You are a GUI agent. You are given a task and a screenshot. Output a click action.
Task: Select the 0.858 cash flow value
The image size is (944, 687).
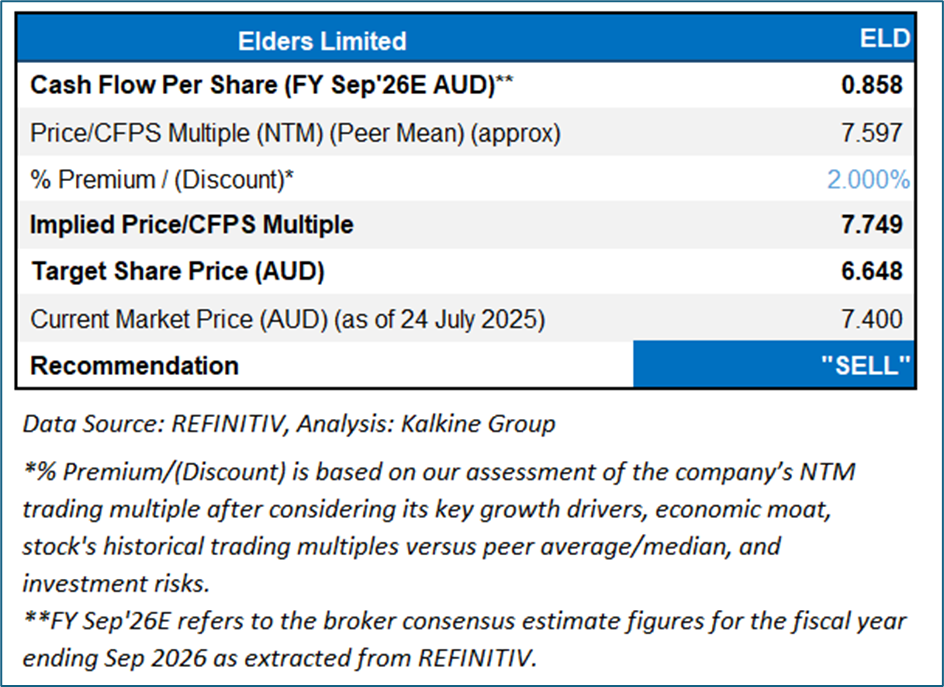pos(872,85)
